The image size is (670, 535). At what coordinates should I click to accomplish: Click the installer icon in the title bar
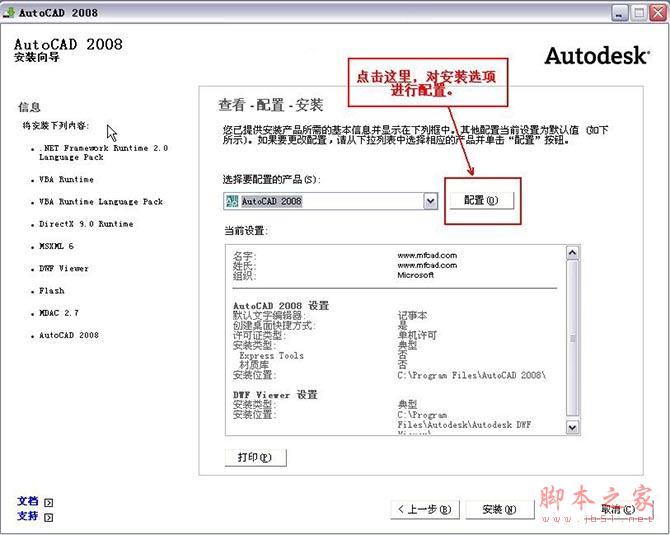[9, 12]
